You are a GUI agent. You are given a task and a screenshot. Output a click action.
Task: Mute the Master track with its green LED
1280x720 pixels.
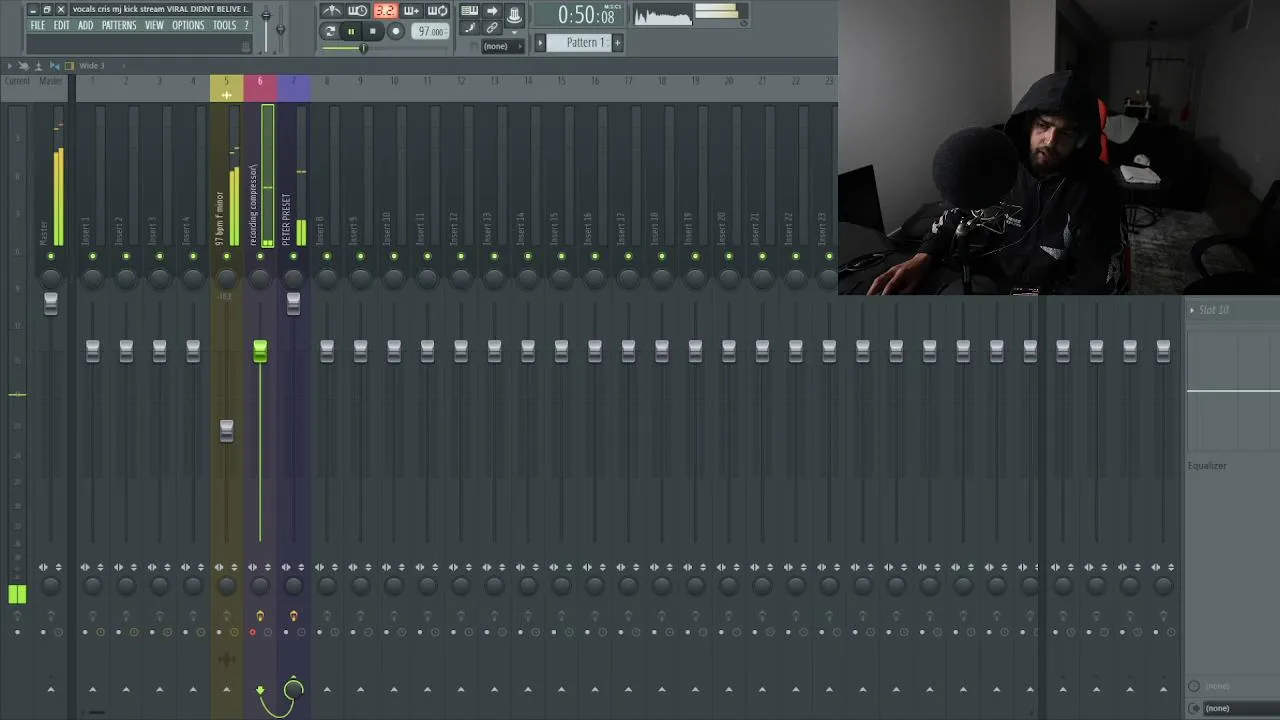(51, 257)
